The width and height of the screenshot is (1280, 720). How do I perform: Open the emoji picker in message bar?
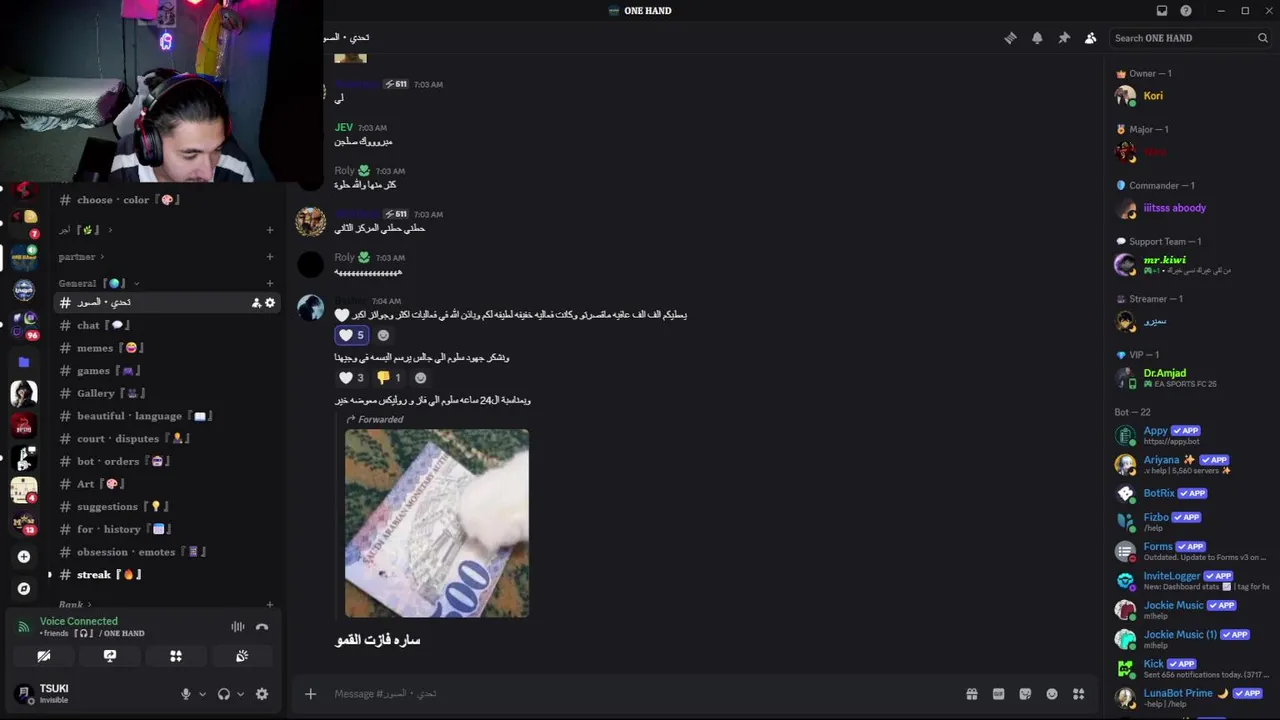pos(1052,694)
